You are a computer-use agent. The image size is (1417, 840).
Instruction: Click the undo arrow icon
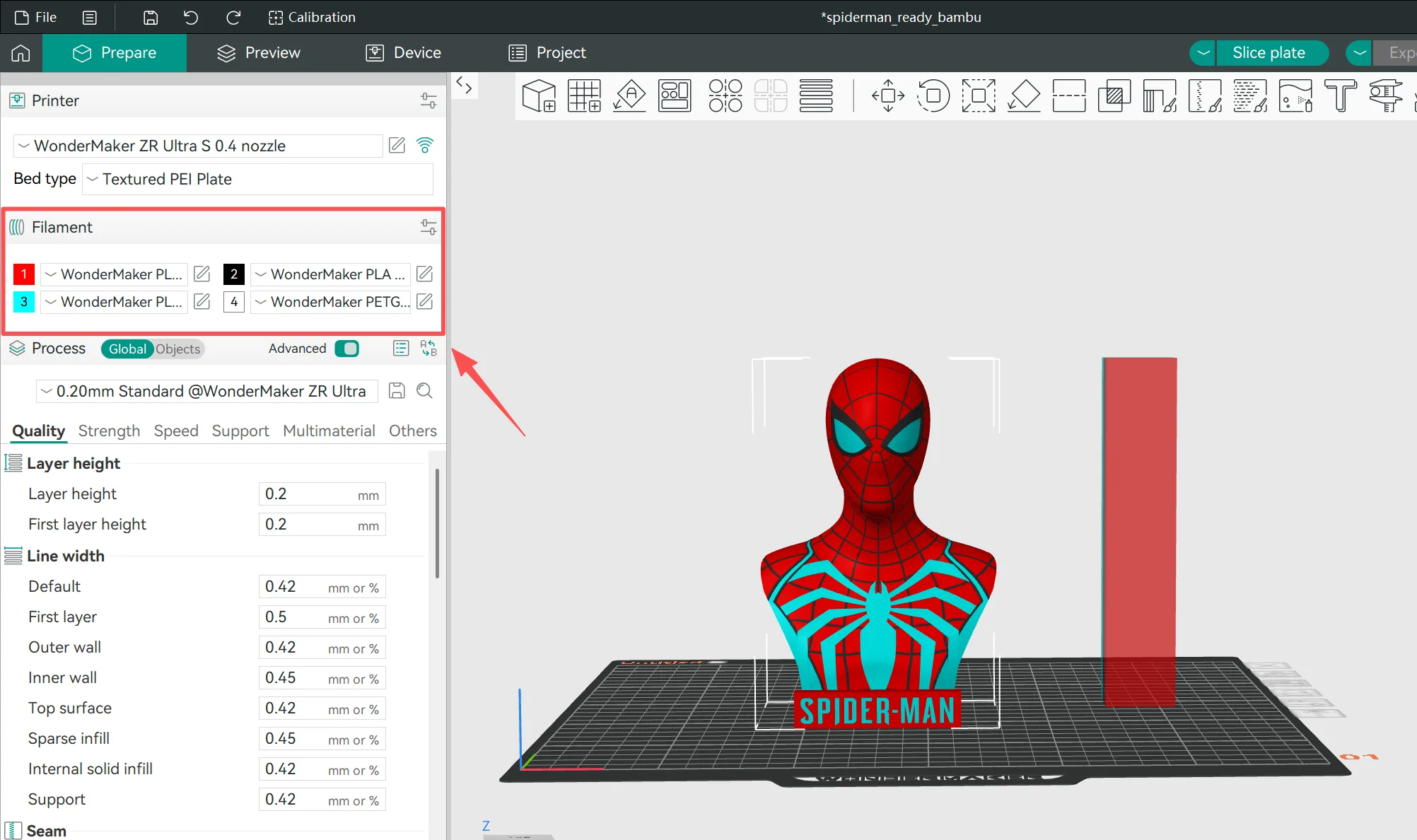[x=191, y=17]
